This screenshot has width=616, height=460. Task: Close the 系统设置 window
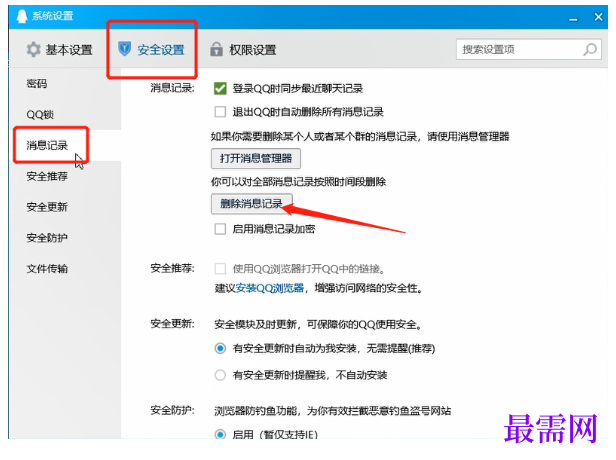(598, 17)
